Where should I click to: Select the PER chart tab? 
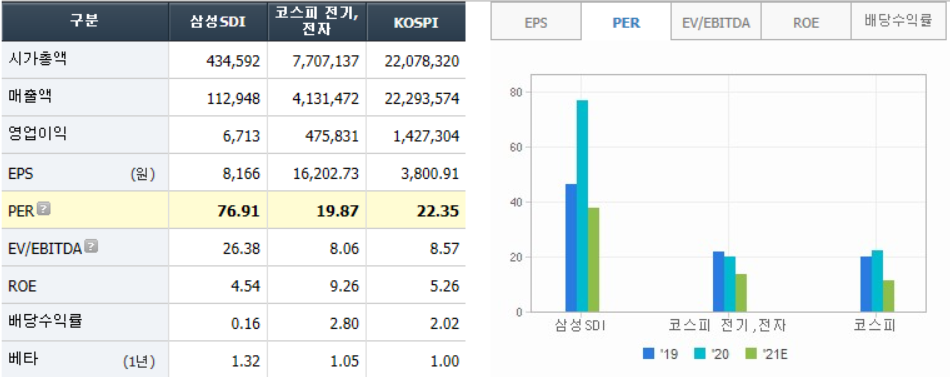coord(626,23)
